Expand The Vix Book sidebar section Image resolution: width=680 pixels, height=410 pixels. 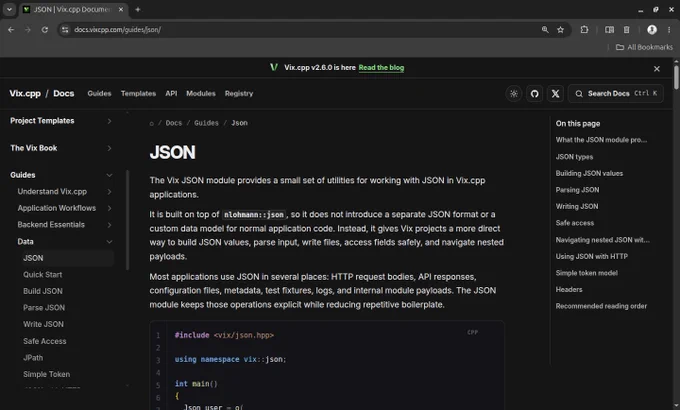click(x=61, y=148)
